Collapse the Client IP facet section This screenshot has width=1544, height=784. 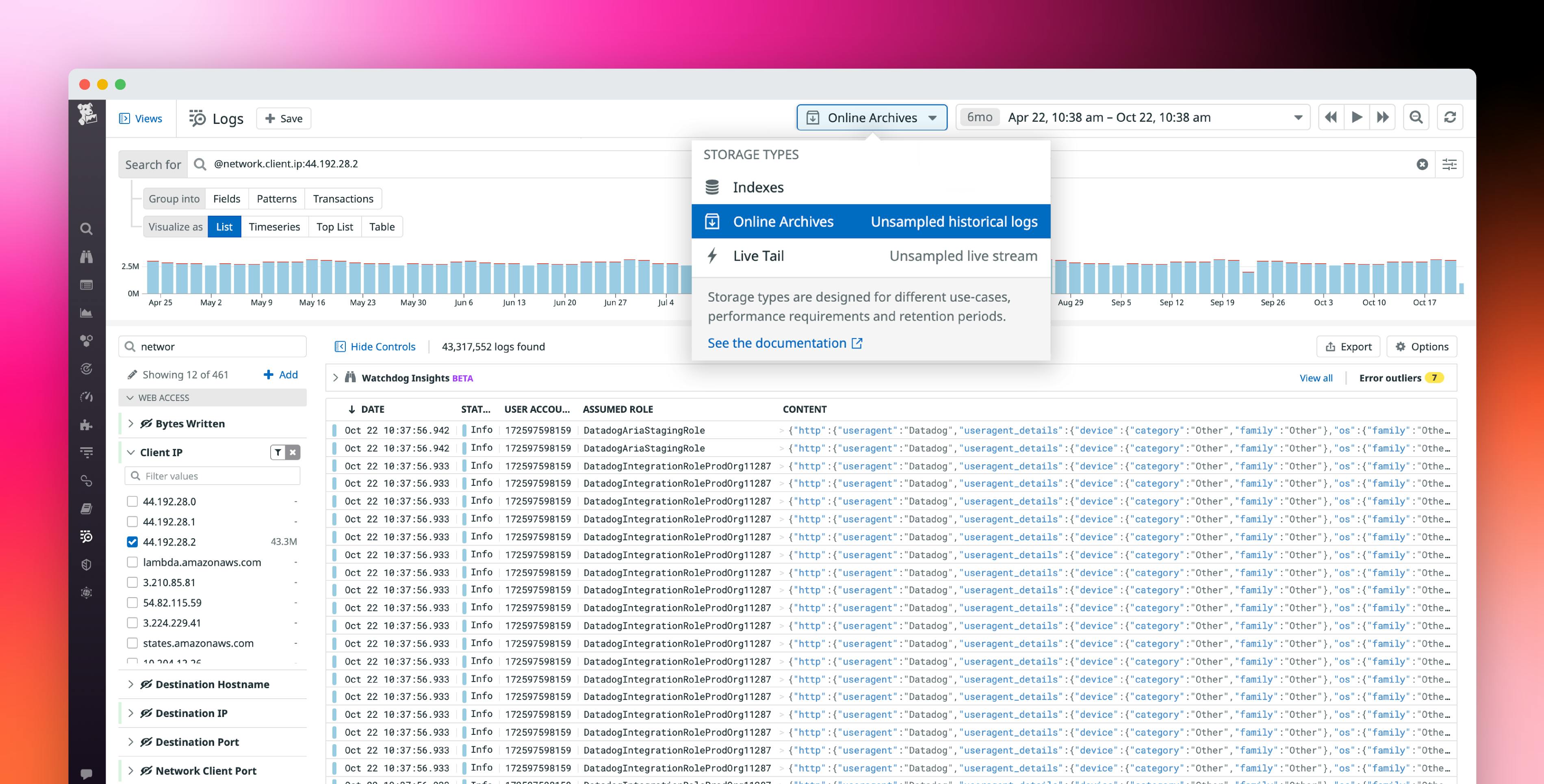pyautogui.click(x=131, y=452)
